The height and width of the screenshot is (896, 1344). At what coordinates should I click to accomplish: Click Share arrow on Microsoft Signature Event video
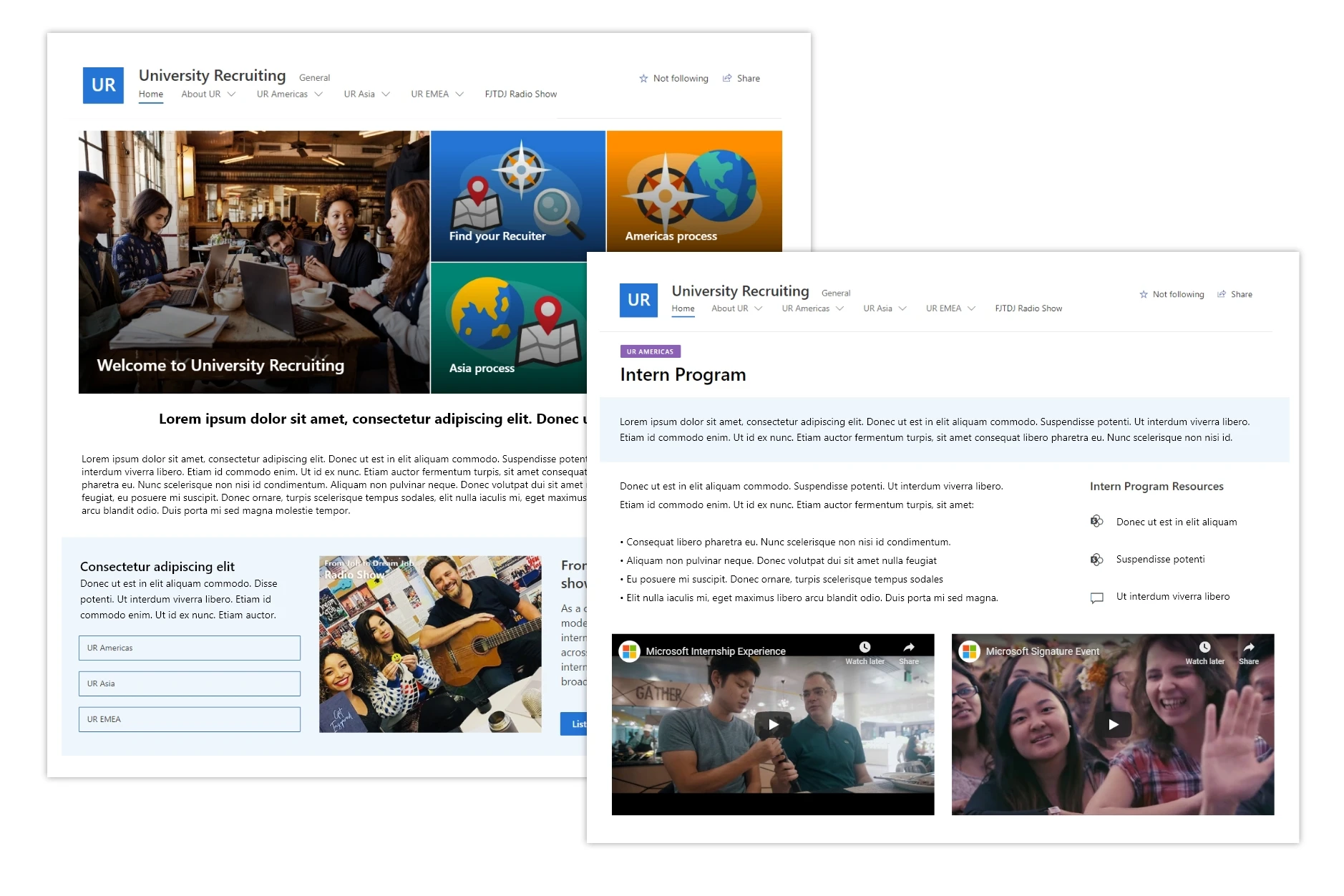1248,648
